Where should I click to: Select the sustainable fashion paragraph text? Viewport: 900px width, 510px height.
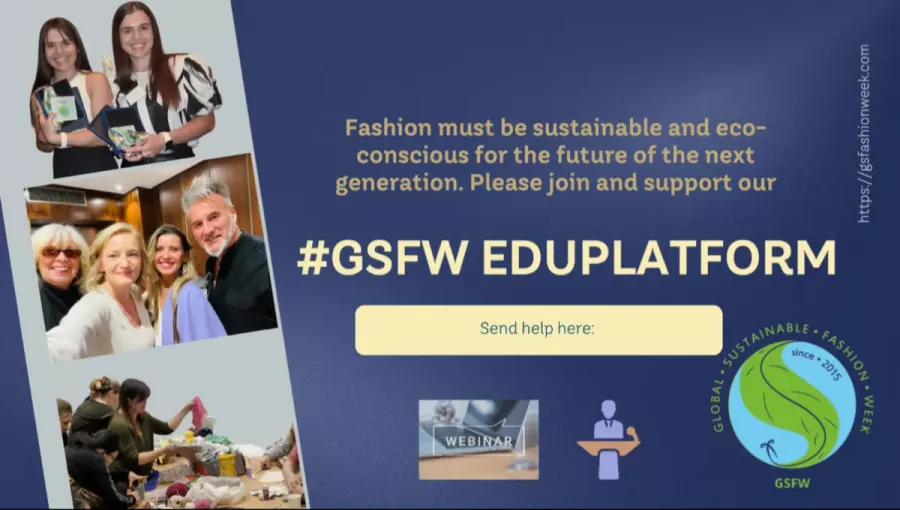coord(556,155)
